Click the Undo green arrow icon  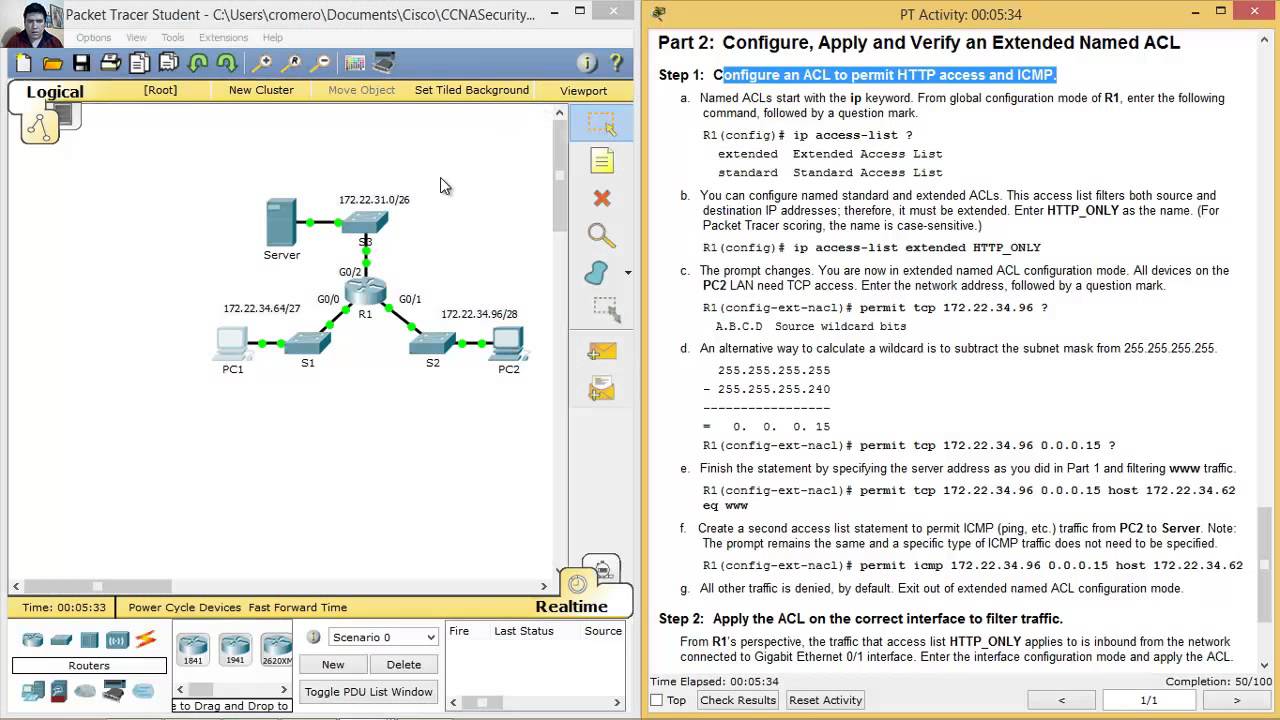point(198,63)
